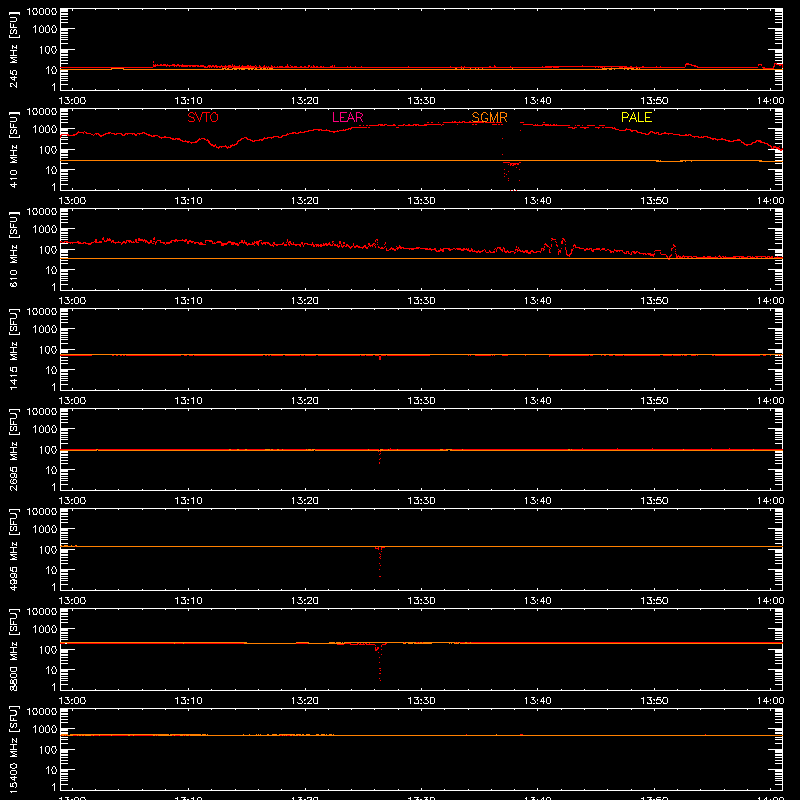Click the 10 value on the 1415 MHz axis
Screen dimensions: 800x800
coord(51,370)
